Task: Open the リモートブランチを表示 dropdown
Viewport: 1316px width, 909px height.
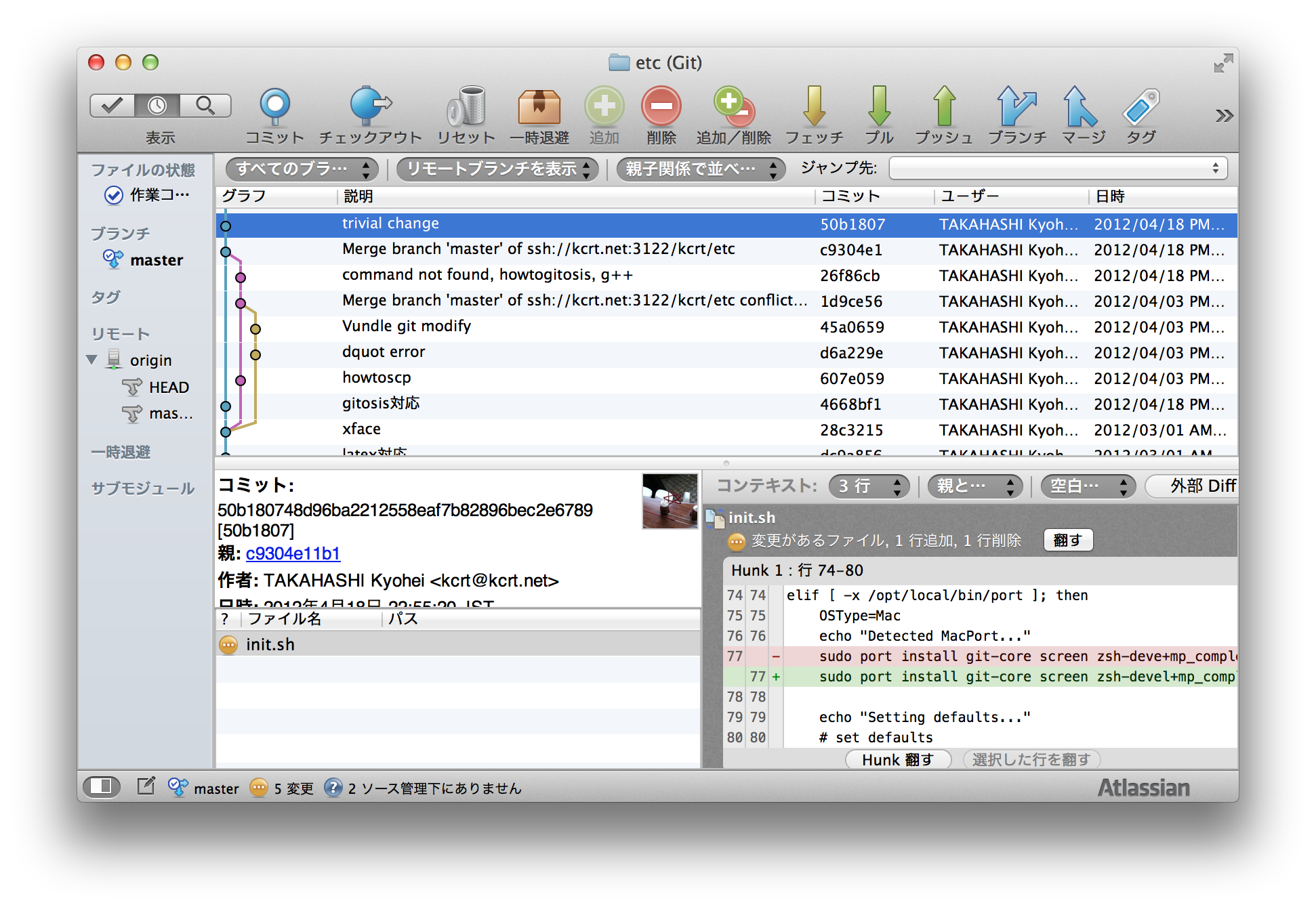Action: [x=498, y=169]
